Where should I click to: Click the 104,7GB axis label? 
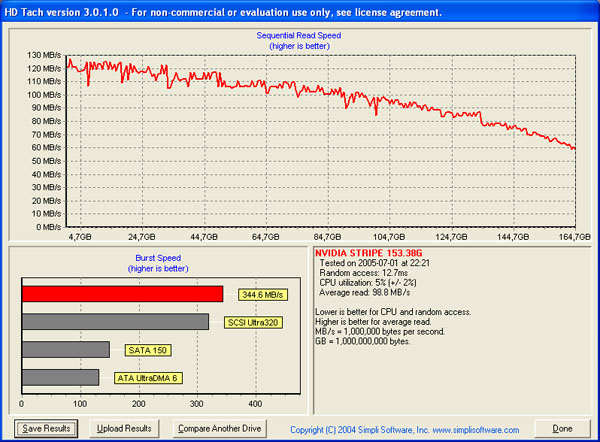coord(389,237)
